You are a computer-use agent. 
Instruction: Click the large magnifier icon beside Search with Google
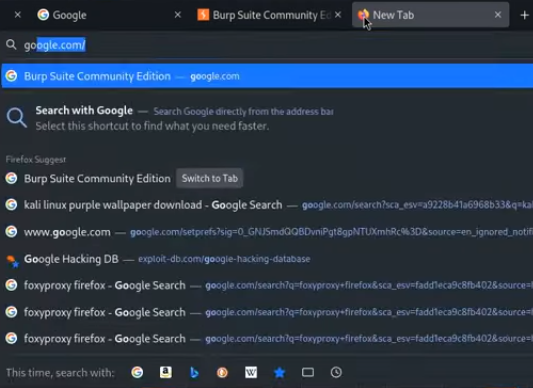pyautogui.click(x=16, y=118)
